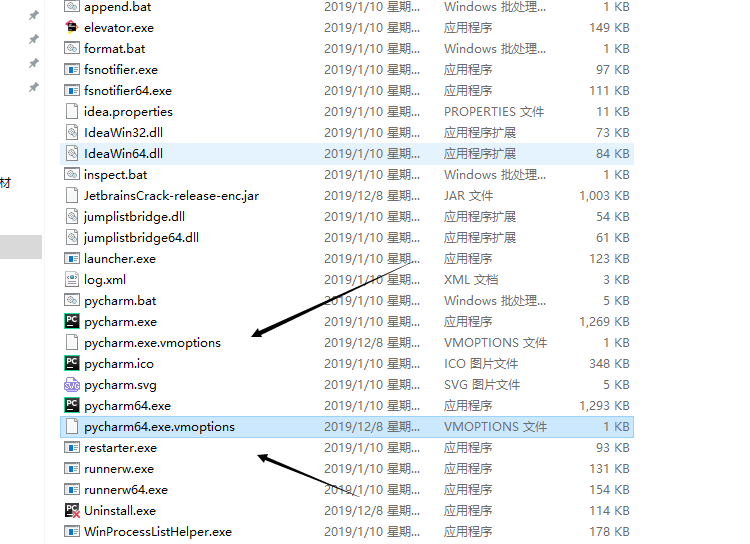750x544 pixels.
Task: Click the pycharm64.exe.vmoptions file icon
Action: 72,427
